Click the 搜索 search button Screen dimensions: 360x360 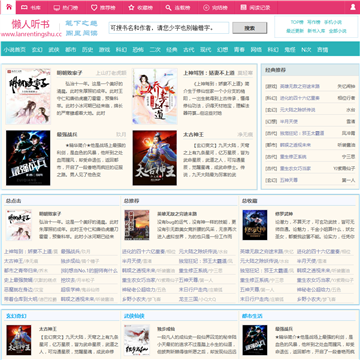tap(249, 28)
